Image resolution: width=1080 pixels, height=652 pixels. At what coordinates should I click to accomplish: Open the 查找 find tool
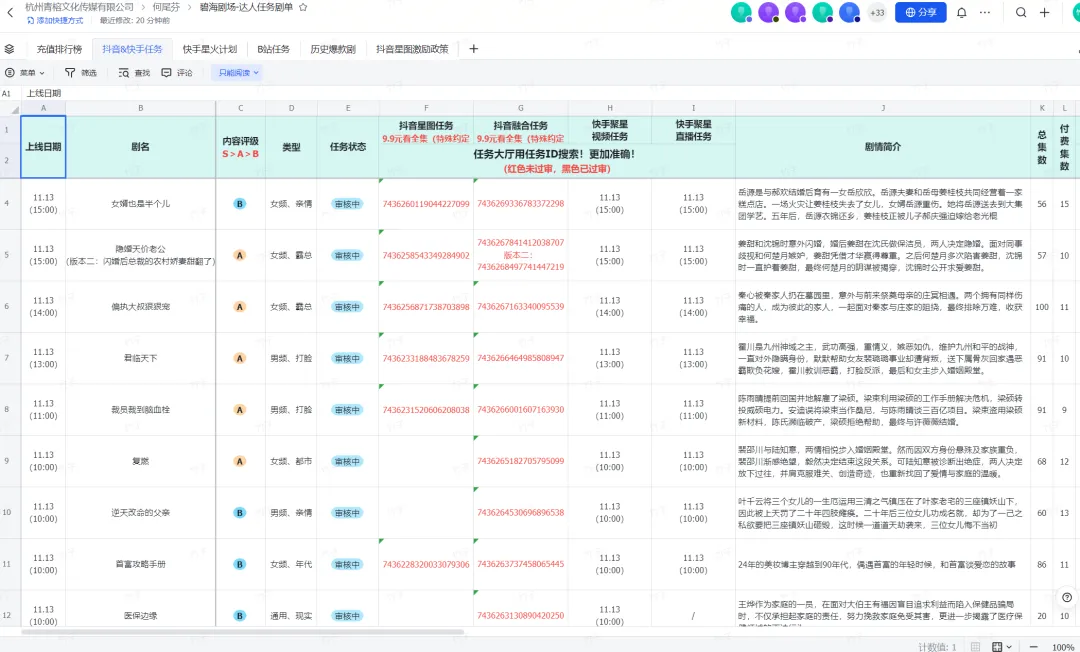[x=134, y=72]
